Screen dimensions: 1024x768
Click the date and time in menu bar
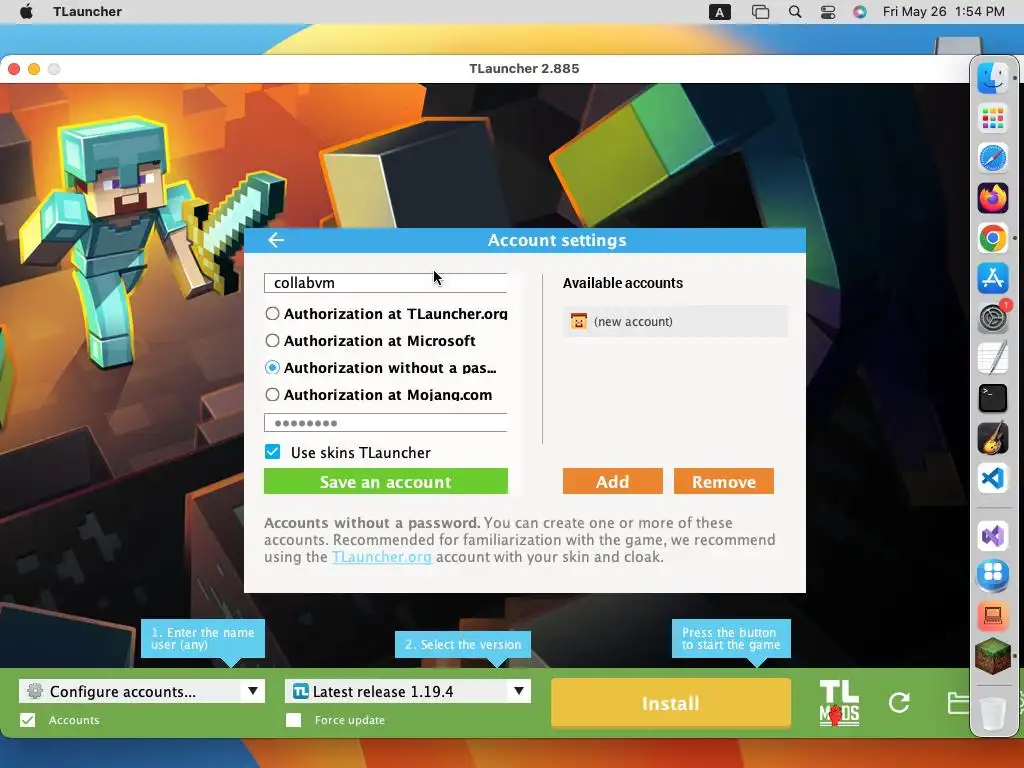[944, 12]
